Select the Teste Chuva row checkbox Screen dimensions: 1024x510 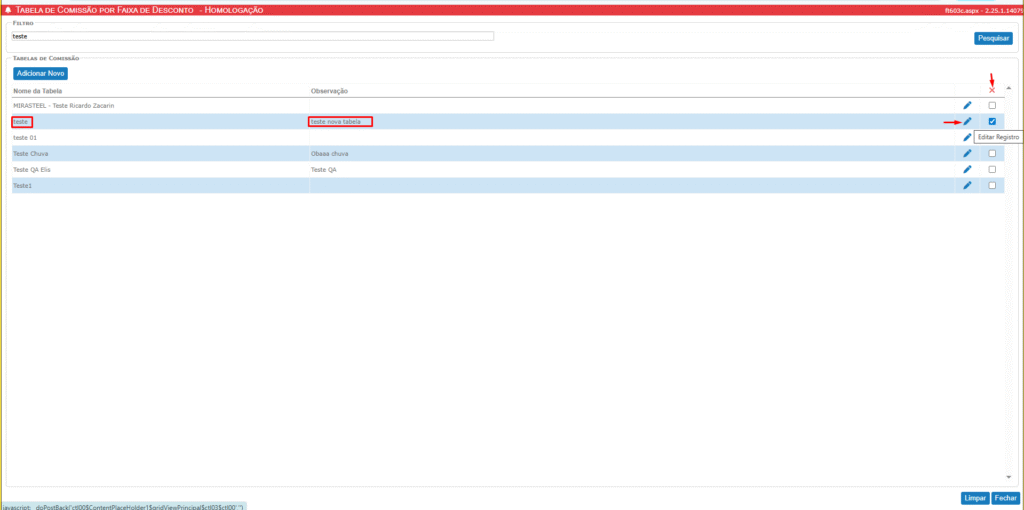pyautogui.click(x=992, y=153)
